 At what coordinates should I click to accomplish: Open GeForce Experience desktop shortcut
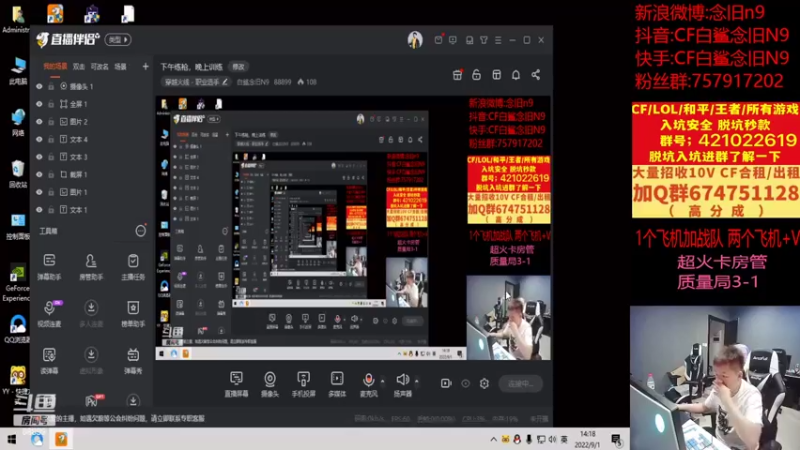pos(16,284)
